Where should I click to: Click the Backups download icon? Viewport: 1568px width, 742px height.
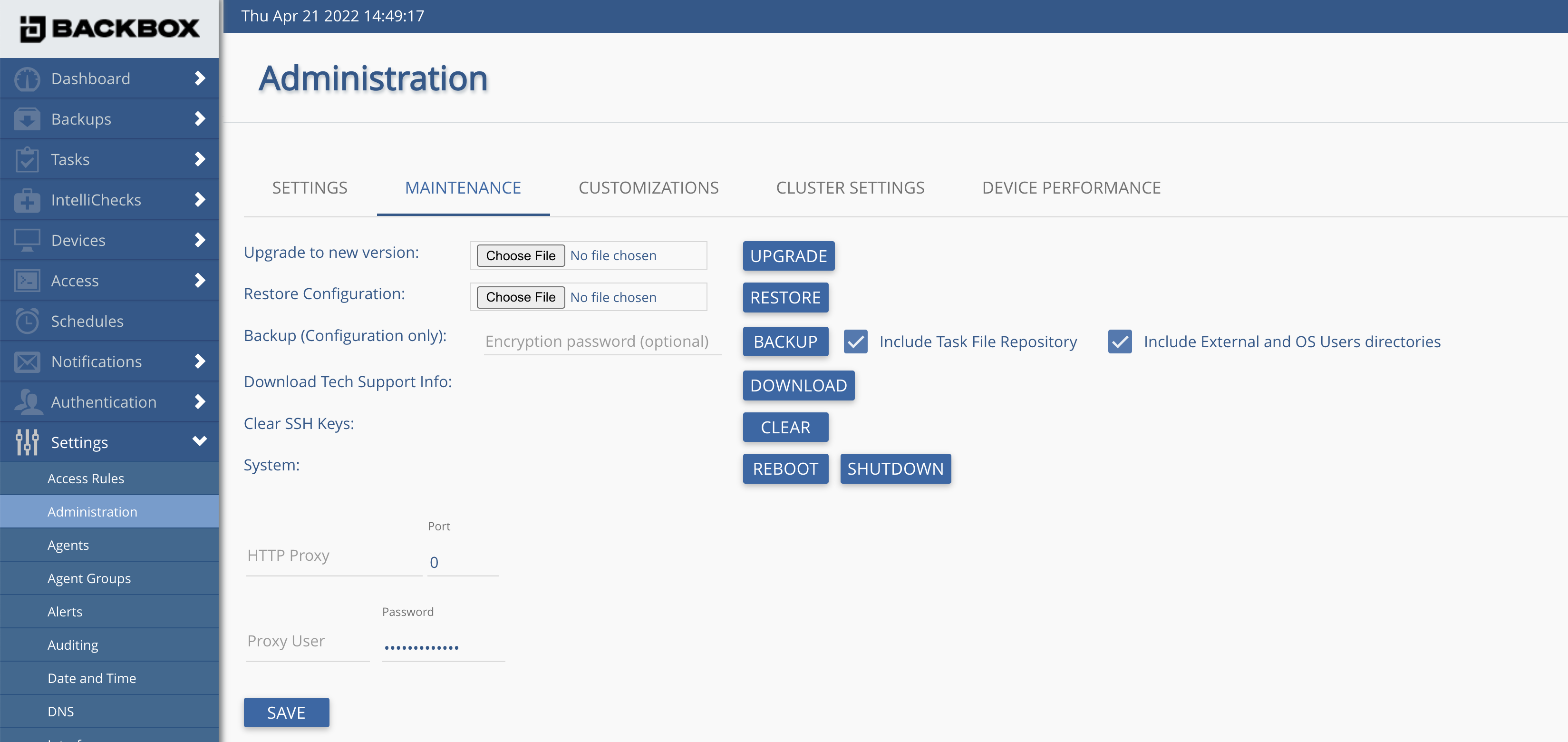click(x=27, y=119)
